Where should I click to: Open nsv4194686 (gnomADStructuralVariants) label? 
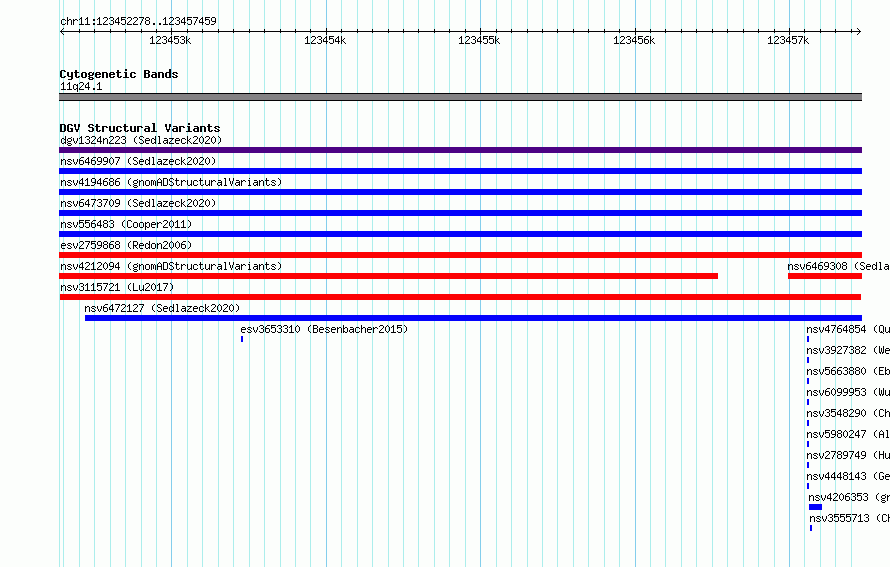[171, 182]
